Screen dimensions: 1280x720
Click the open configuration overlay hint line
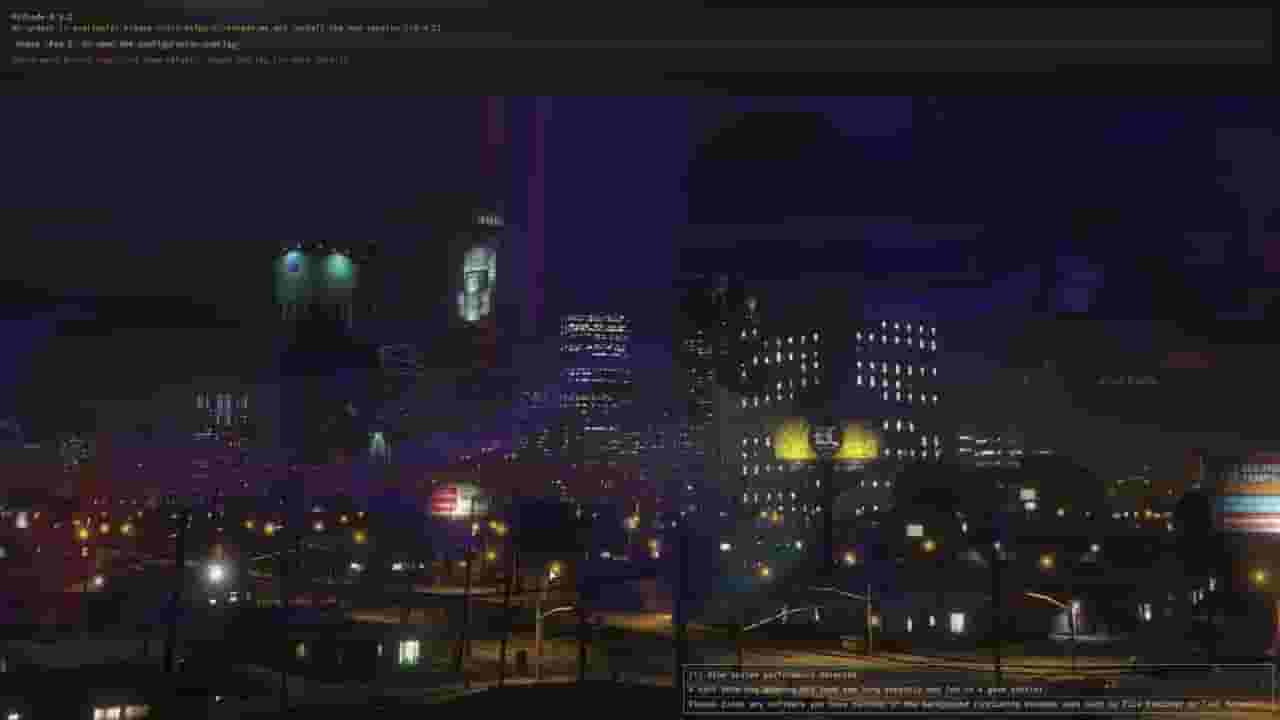(x=127, y=45)
